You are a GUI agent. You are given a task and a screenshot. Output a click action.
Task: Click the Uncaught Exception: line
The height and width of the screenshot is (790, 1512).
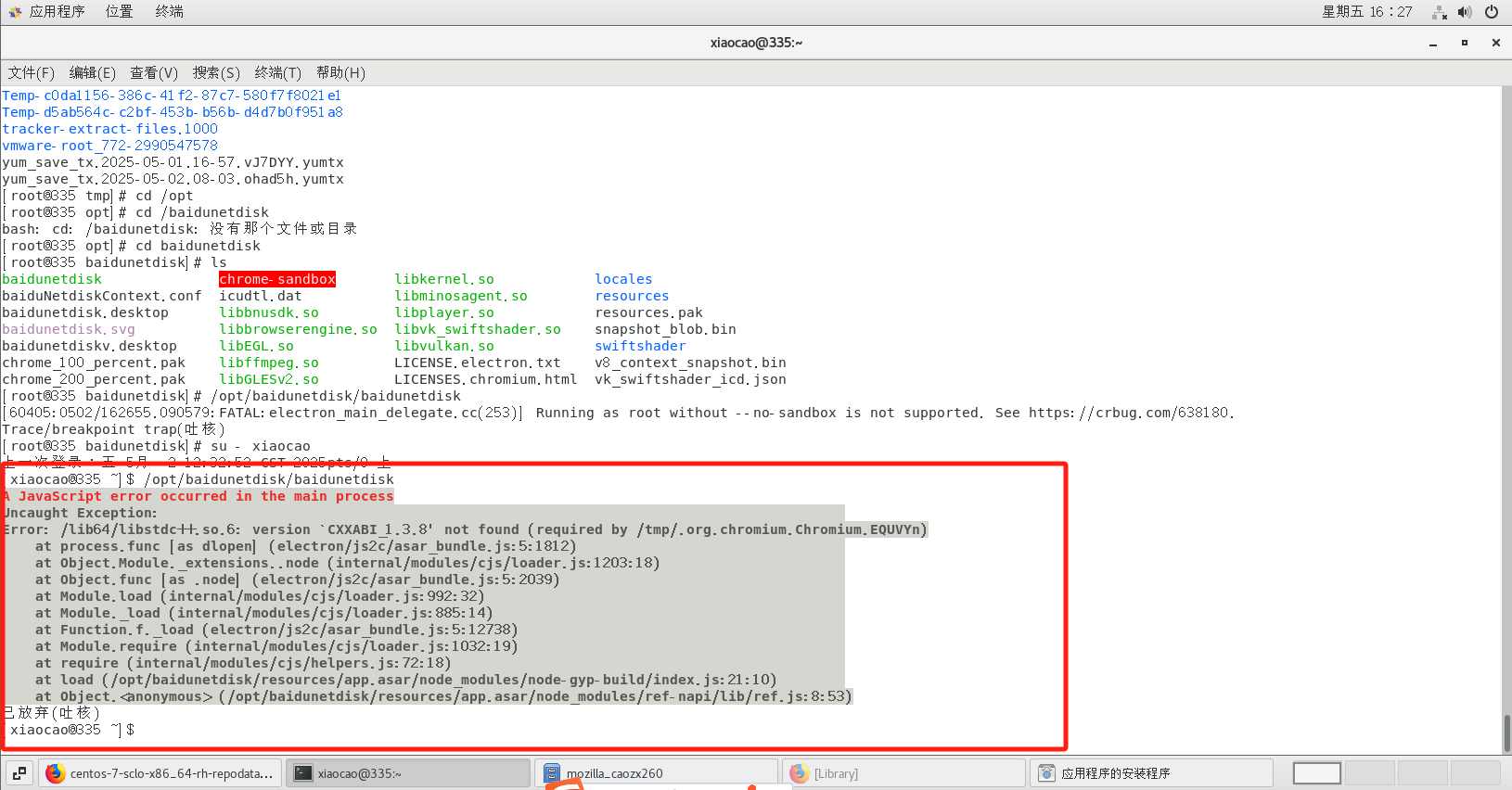[80, 513]
